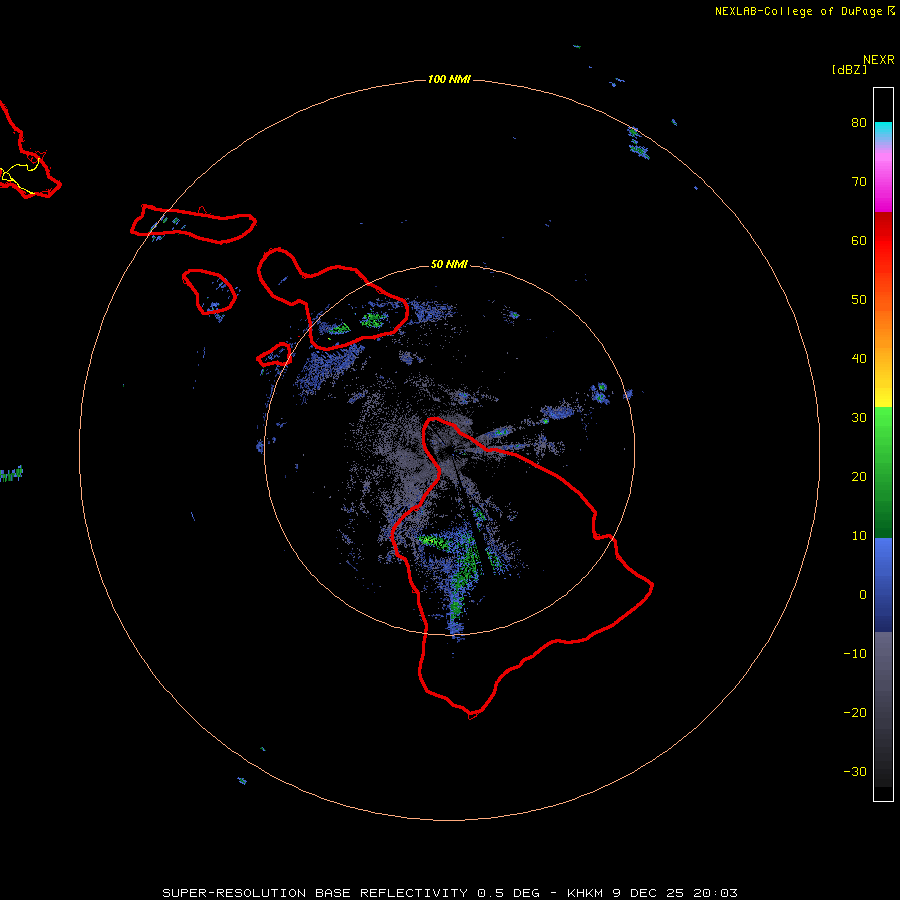Click the -30 value on the dBZ scale
The image size is (900, 900).
(x=855, y=771)
